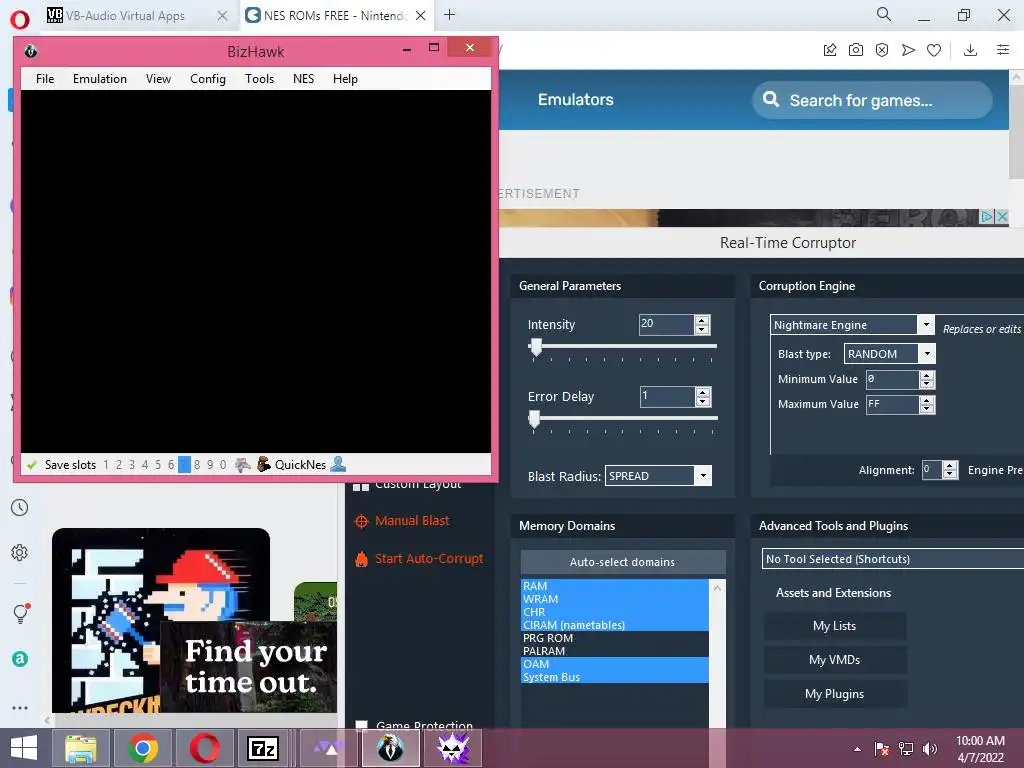Switch to VB-Audio Virtual Apps tab
Image resolution: width=1024 pixels, height=768 pixels.
(125, 16)
